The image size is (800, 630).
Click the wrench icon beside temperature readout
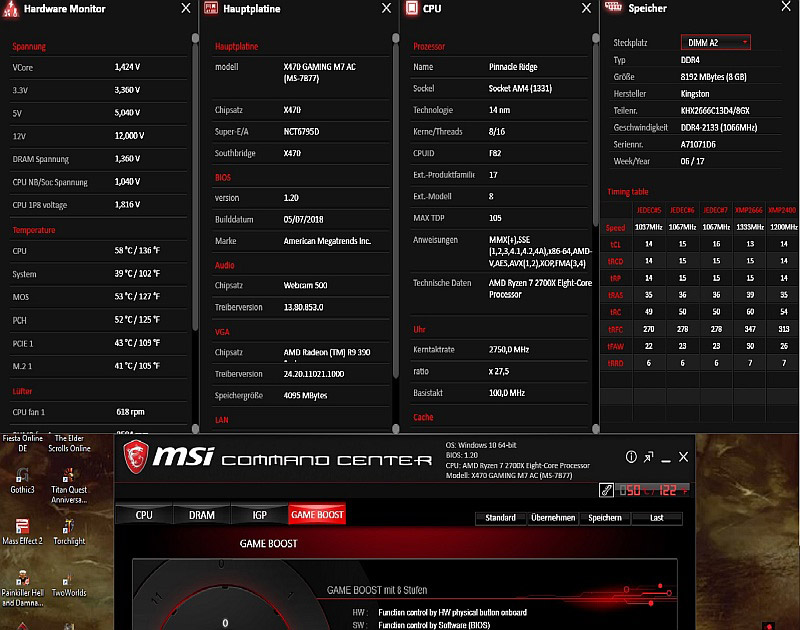606,490
